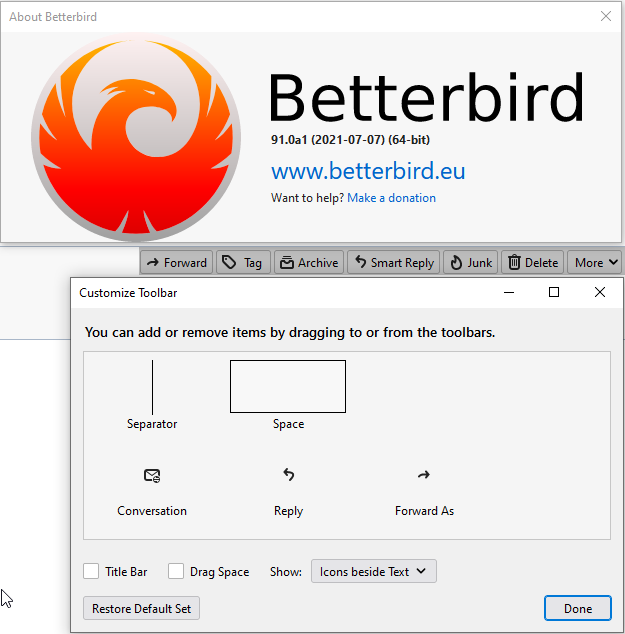Select the Space item rectangle
625x634 pixels.
(x=288, y=386)
